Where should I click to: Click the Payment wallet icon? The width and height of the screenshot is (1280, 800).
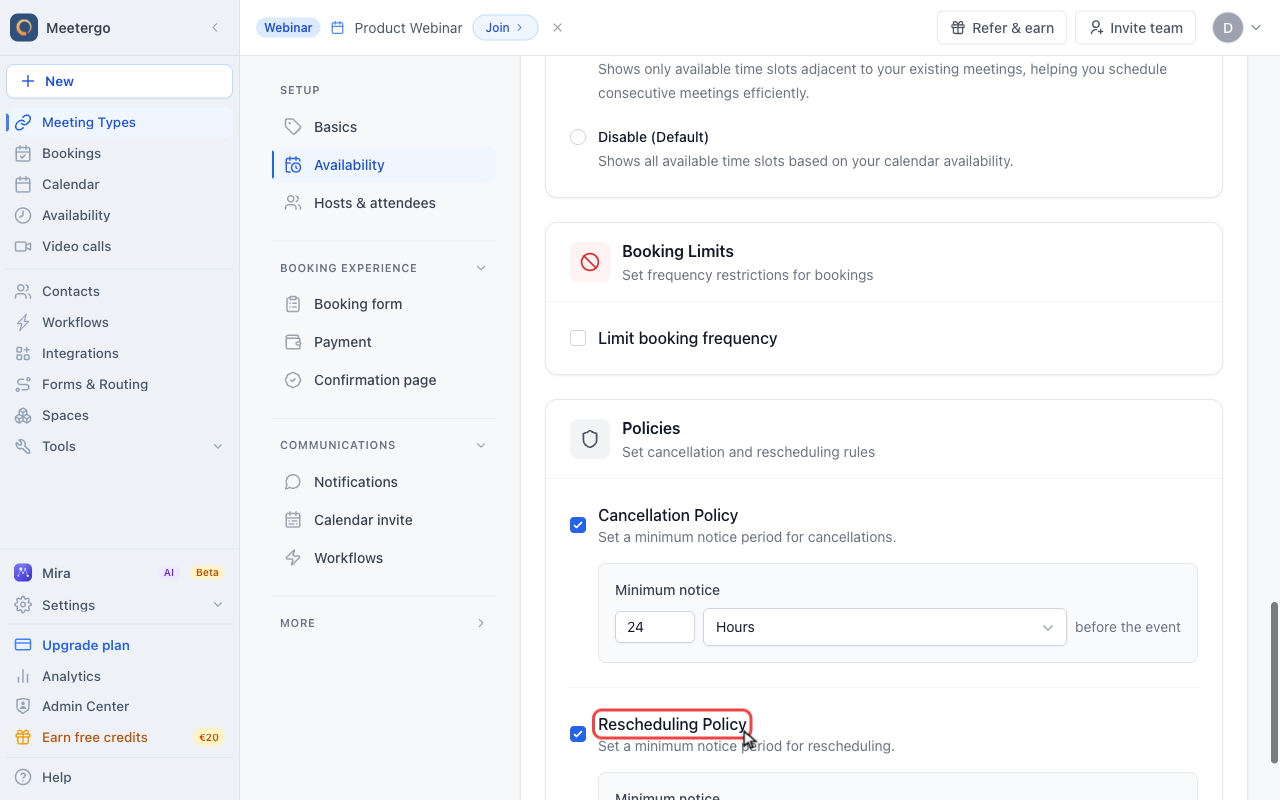(x=293, y=342)
